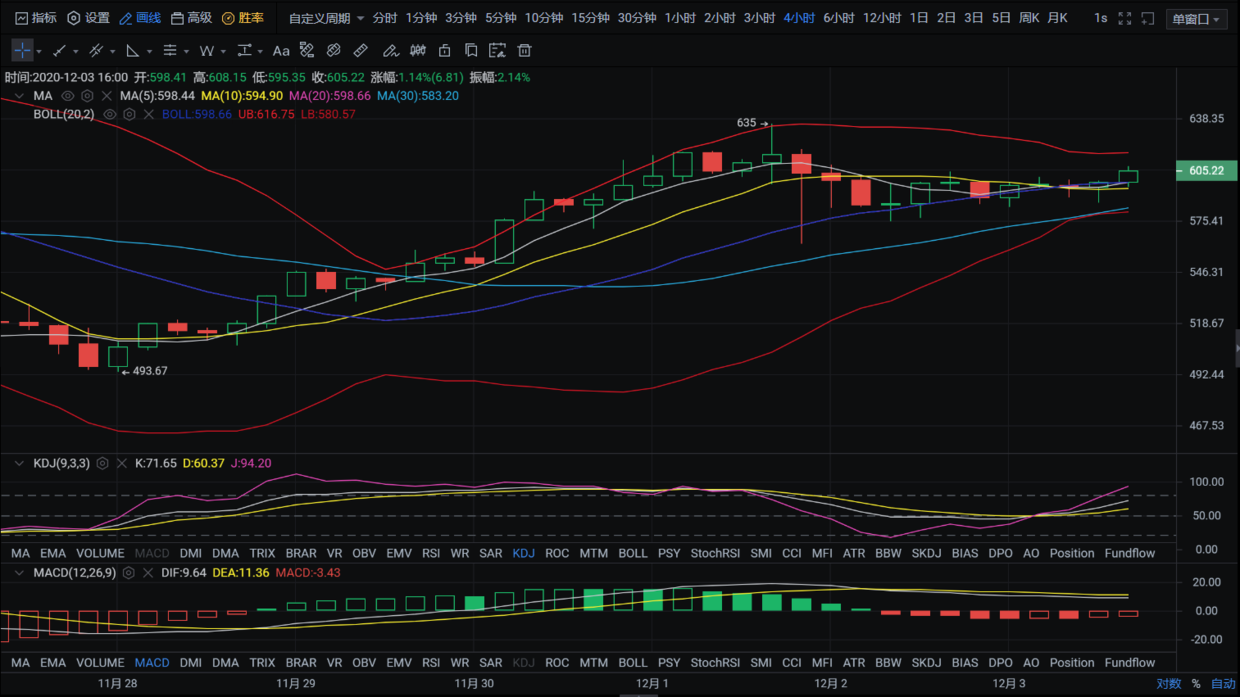Screen dimensions: 1240x697
Task: Switch to the 1日 timeframe
Action: point(918,18)
